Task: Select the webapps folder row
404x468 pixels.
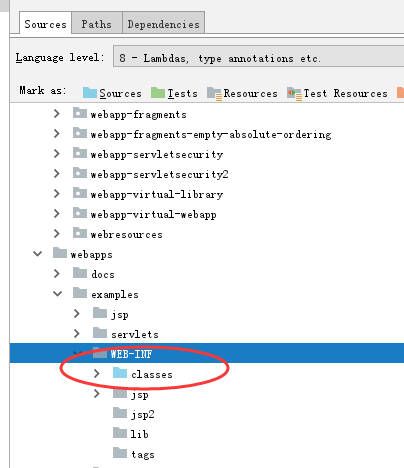Action: coord(207,254)
